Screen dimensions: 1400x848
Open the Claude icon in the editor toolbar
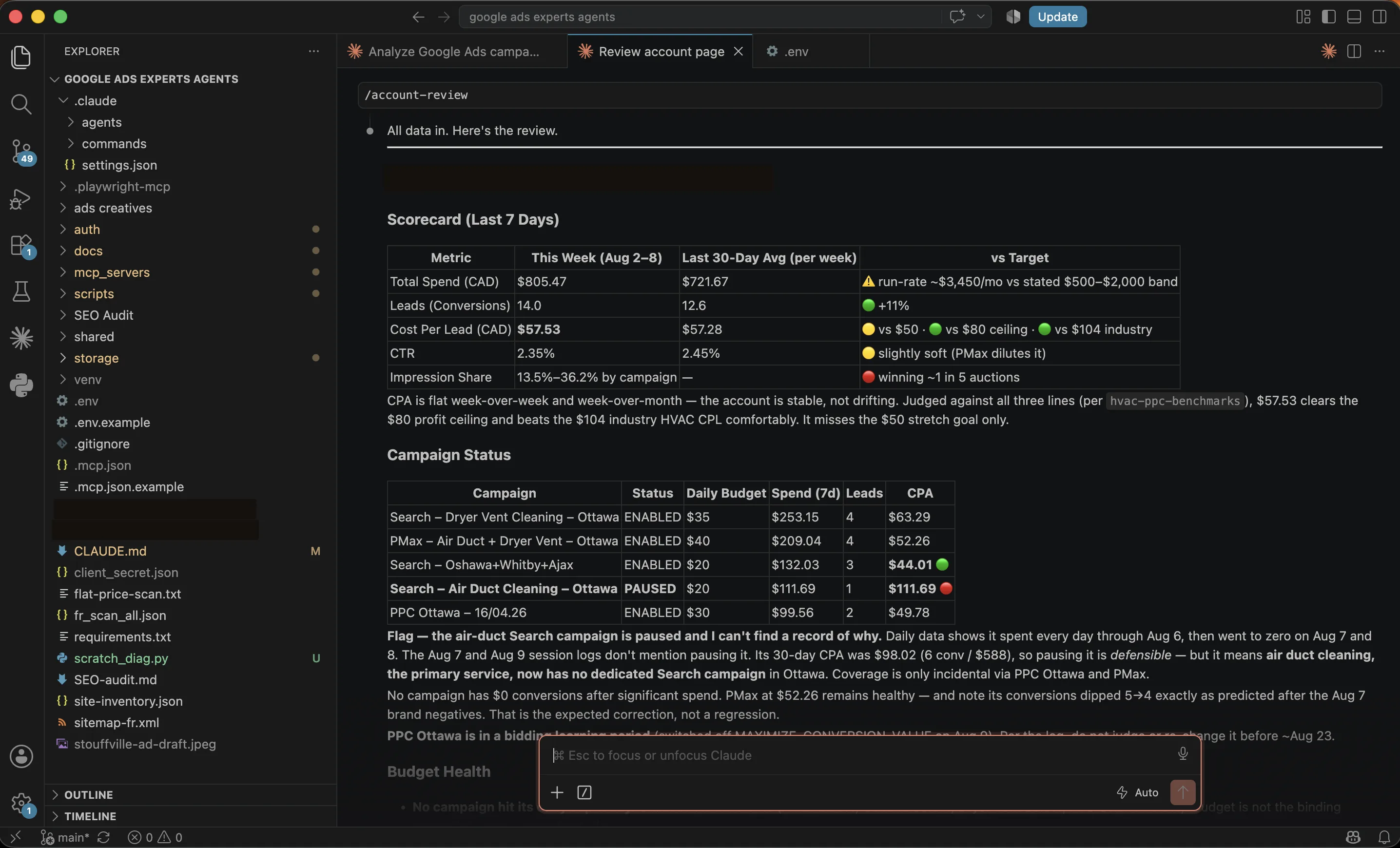point(1328,51)
